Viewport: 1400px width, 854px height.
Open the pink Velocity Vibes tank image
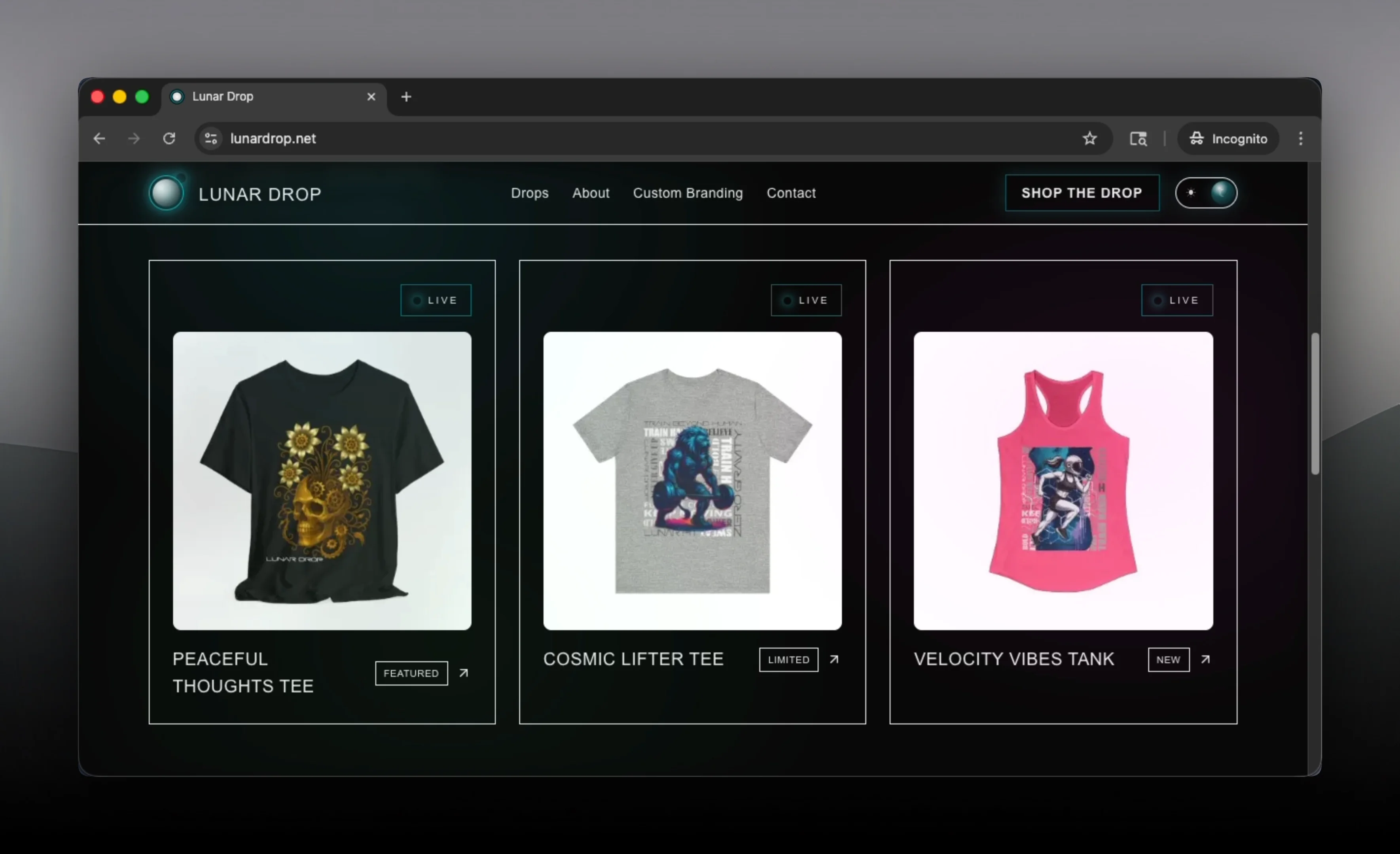pyautogui.click(x=1063, y=481)
